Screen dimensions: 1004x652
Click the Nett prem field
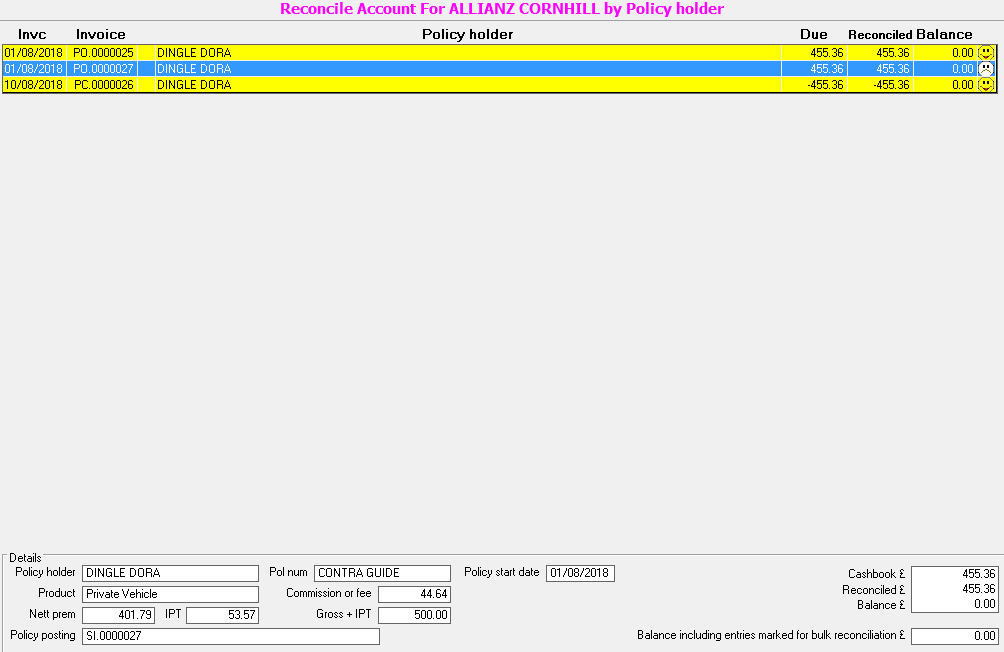point(118,615)
